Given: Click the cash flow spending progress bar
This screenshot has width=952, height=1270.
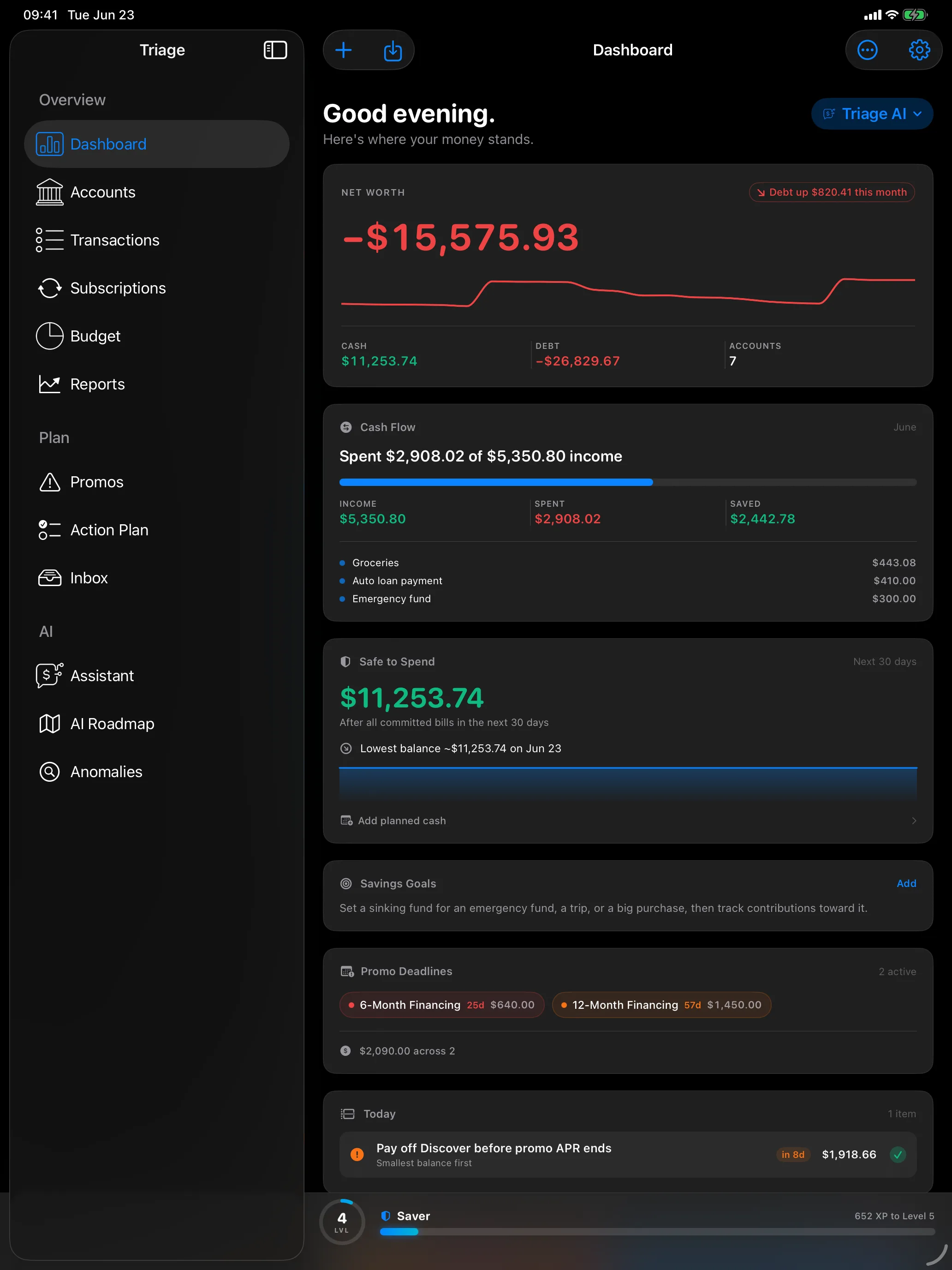Looking at the screenshot, I should click(x=628, y=482).
